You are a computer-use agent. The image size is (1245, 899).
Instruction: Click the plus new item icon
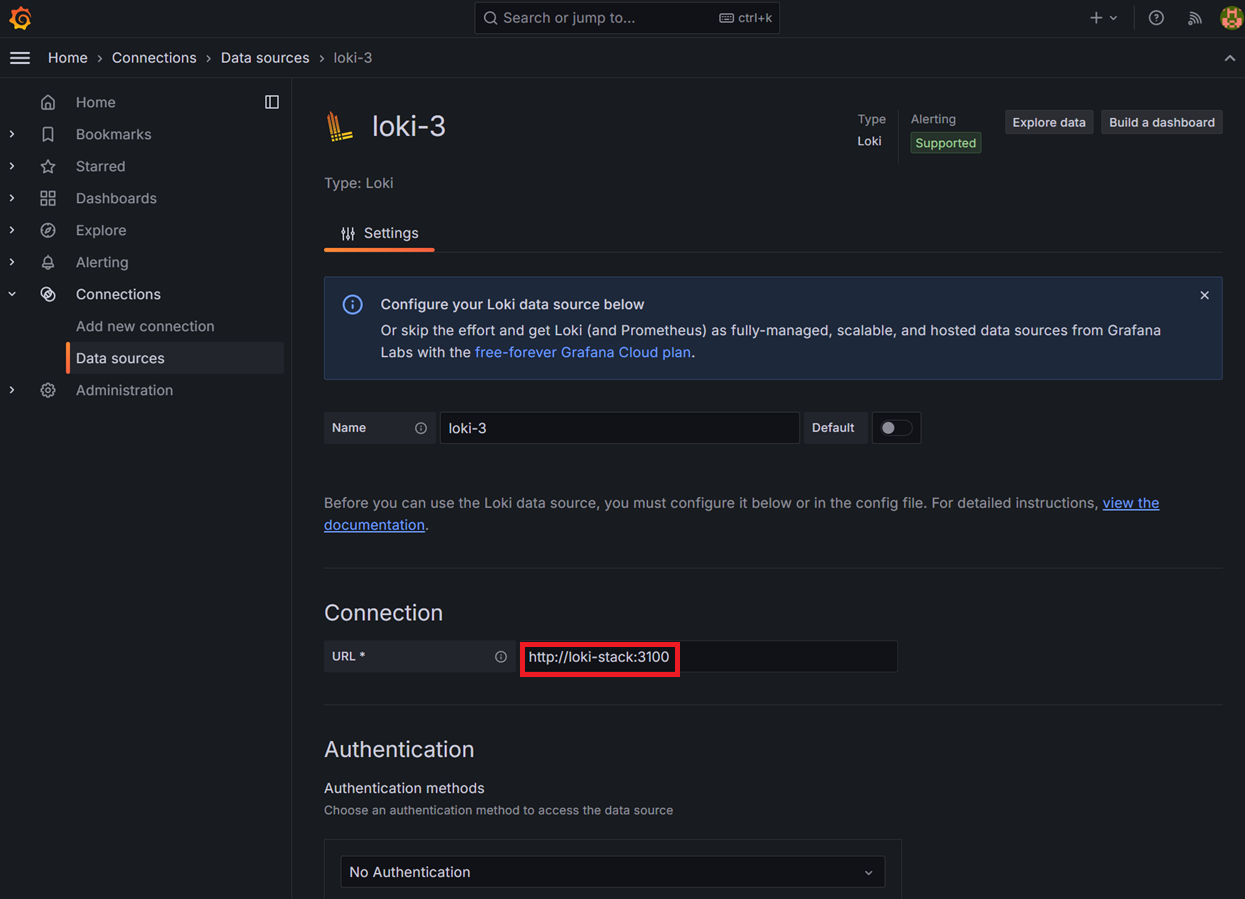(1096, 18)
